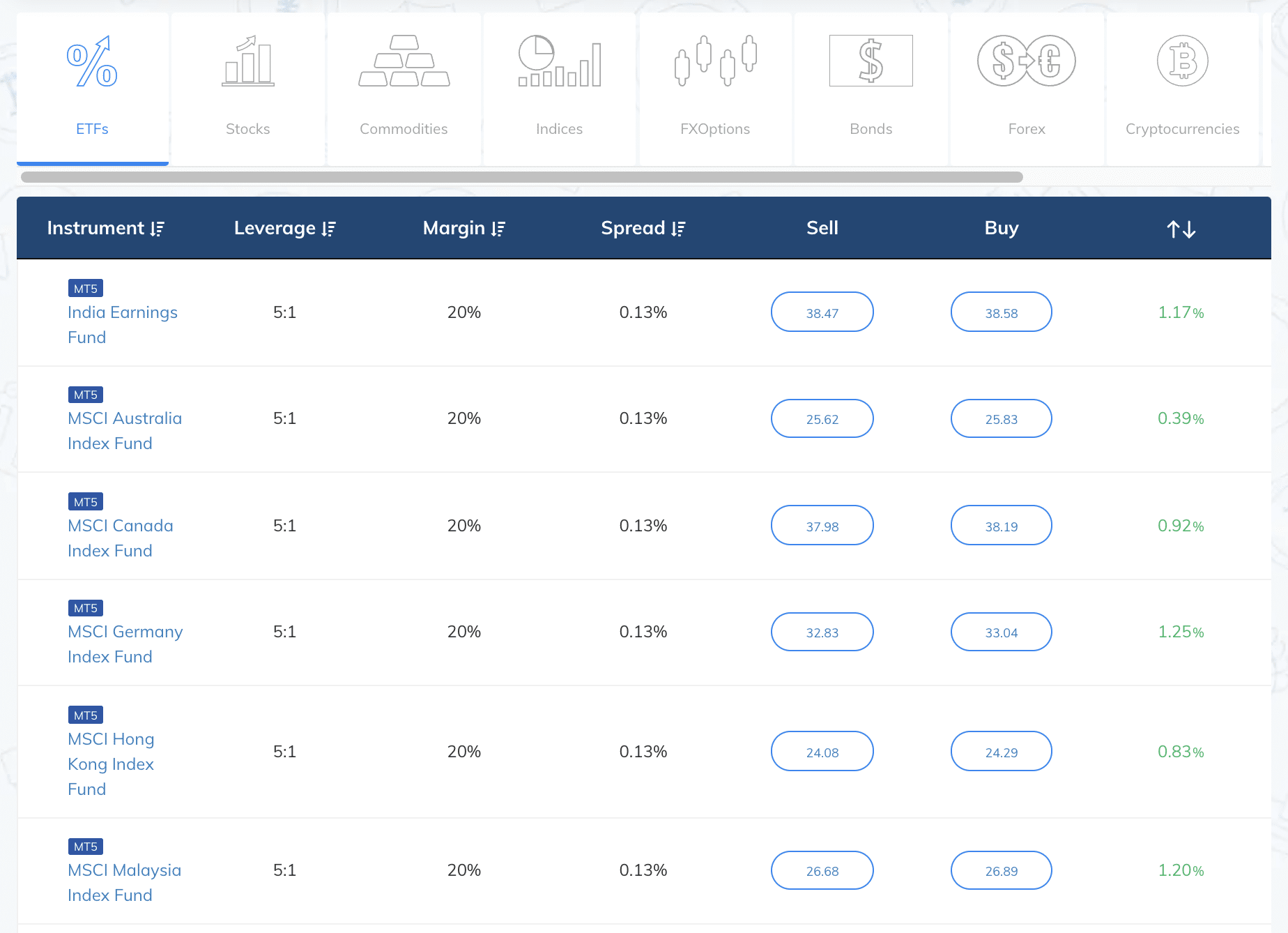
Task: Click the 1.20% change value
Action: 1181,870
